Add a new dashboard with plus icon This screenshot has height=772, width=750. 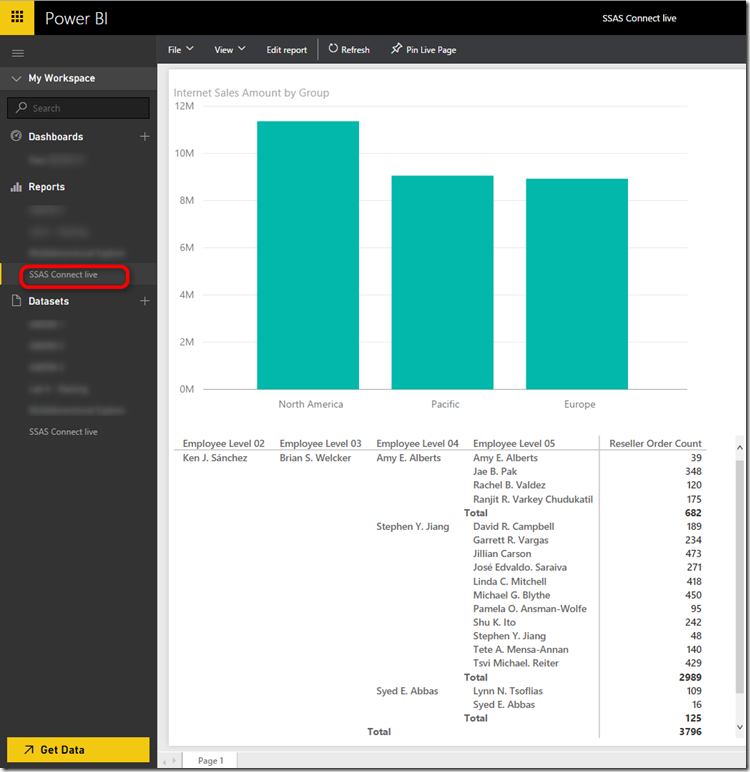pos(145,136)
